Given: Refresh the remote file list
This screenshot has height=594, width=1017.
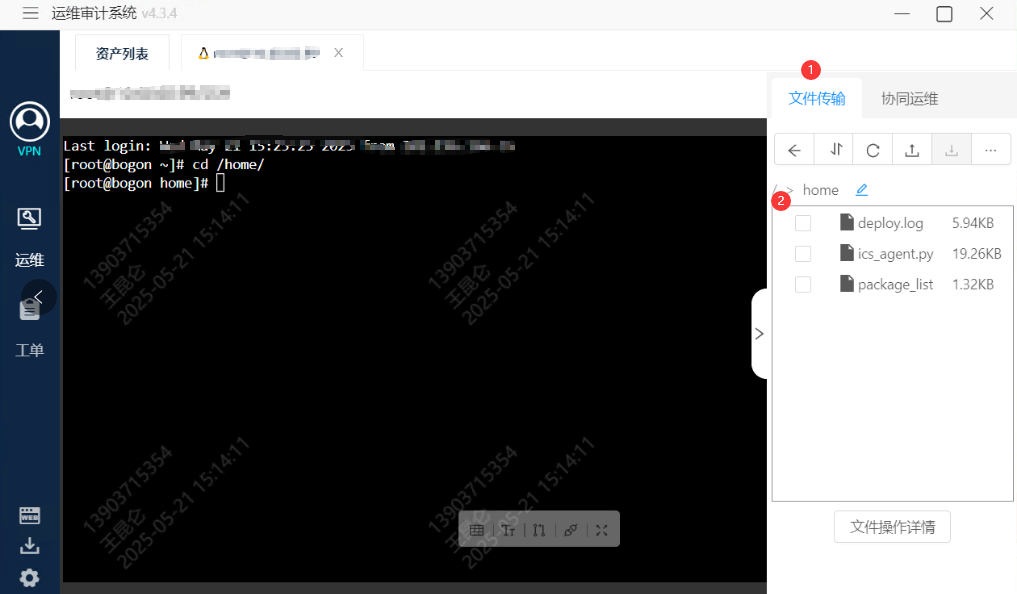Looking at the screenshot, I should click(873, 150).
